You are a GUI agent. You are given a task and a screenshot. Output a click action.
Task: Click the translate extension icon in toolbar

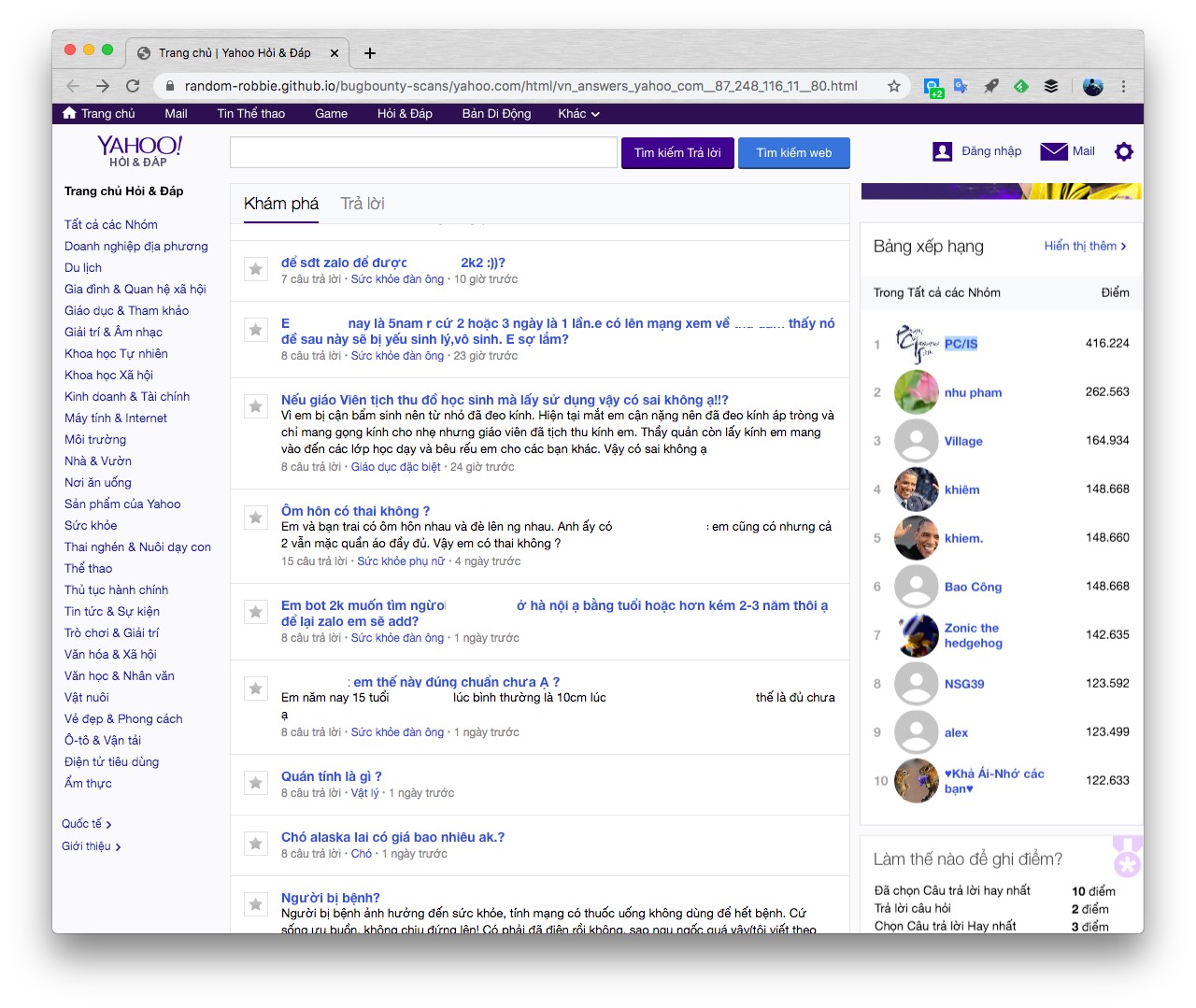tap(961, 86)
